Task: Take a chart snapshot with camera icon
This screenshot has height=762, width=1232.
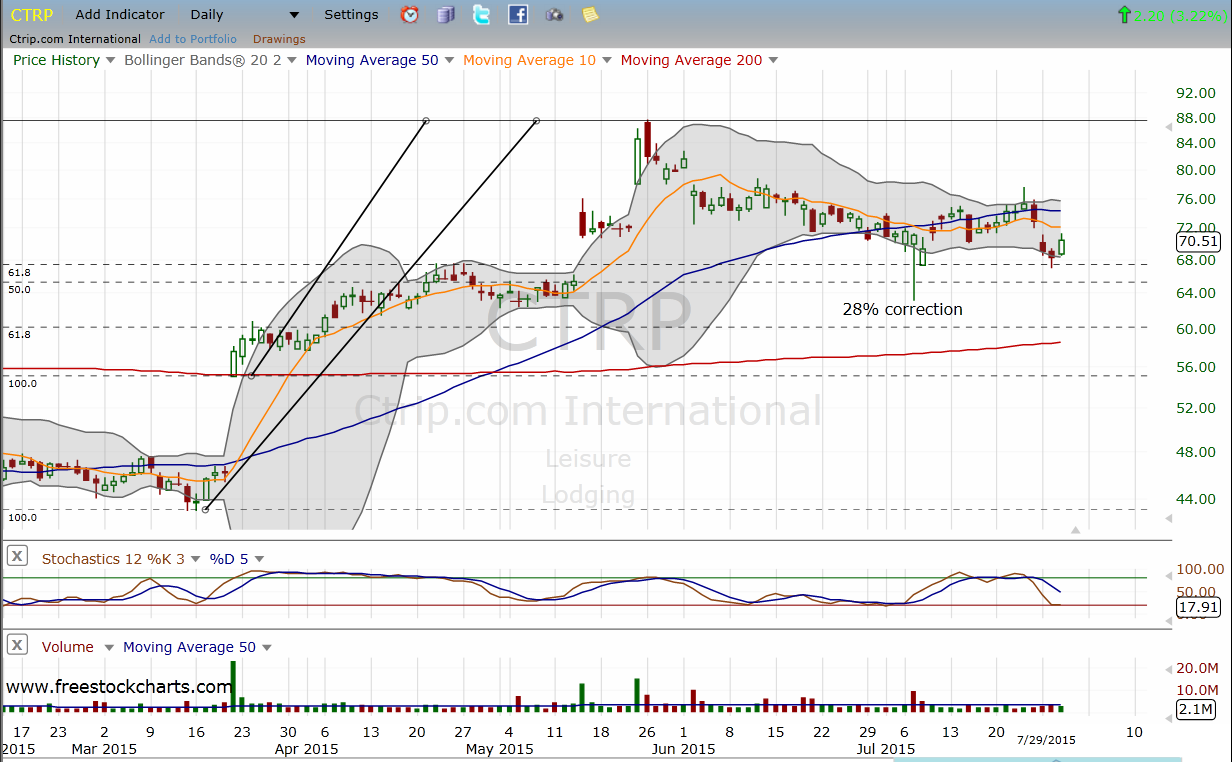Action: [x=554, y=15]
